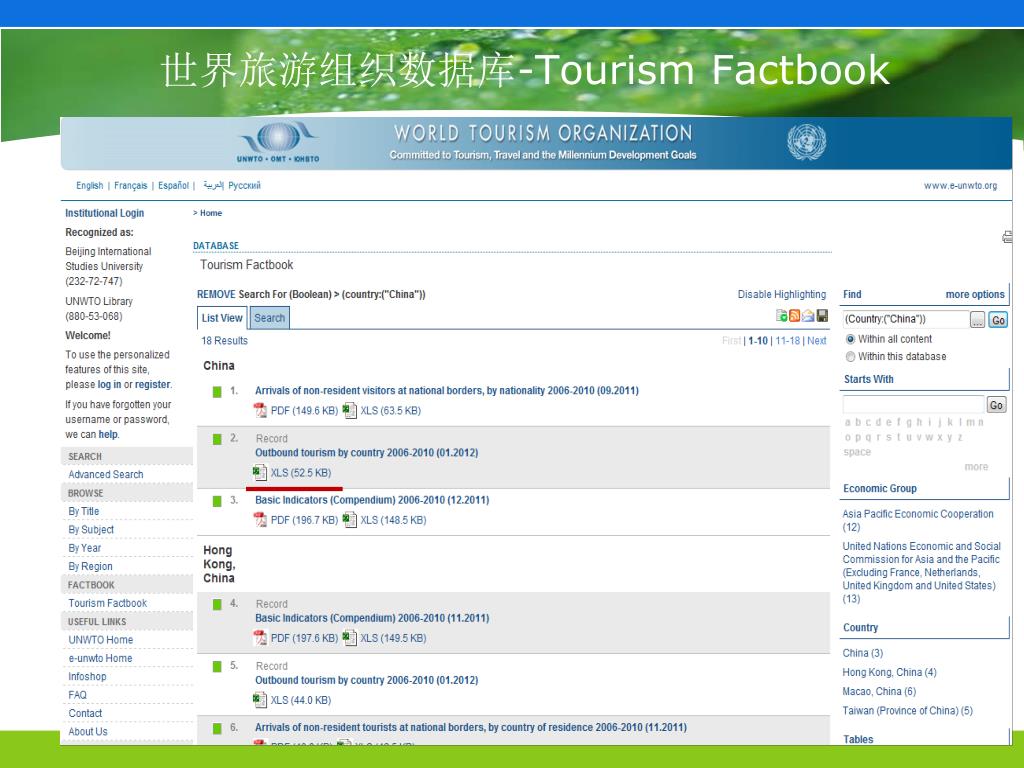1024x768 pixels.
Task: Select 'Within all content' radio button
Action: [850, 339]
